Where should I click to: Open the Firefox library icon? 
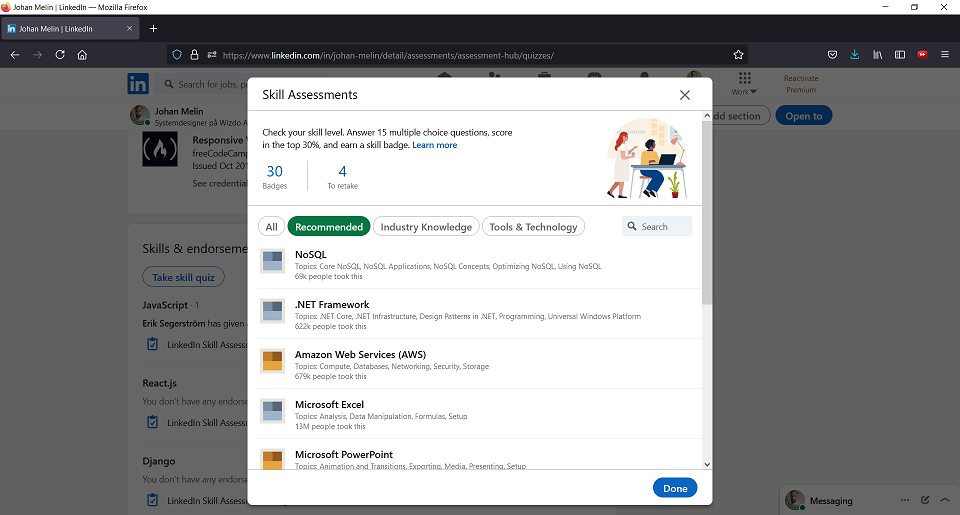(x=878, y=55)
